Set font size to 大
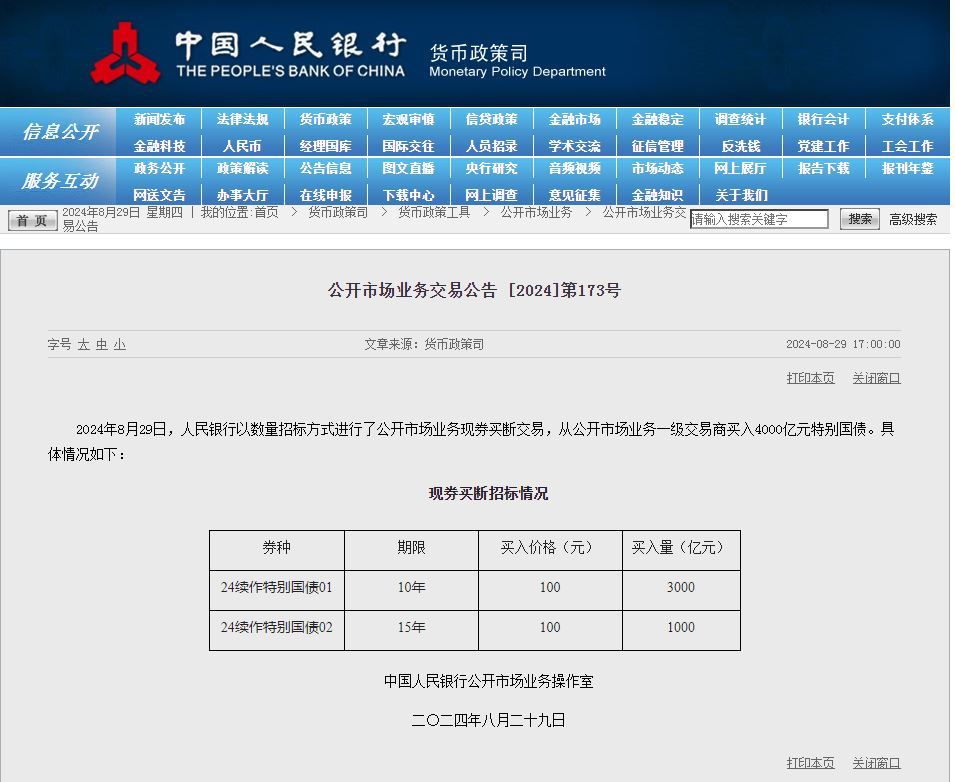The height and width of the screenshot is (782, 955). point(84,344)
